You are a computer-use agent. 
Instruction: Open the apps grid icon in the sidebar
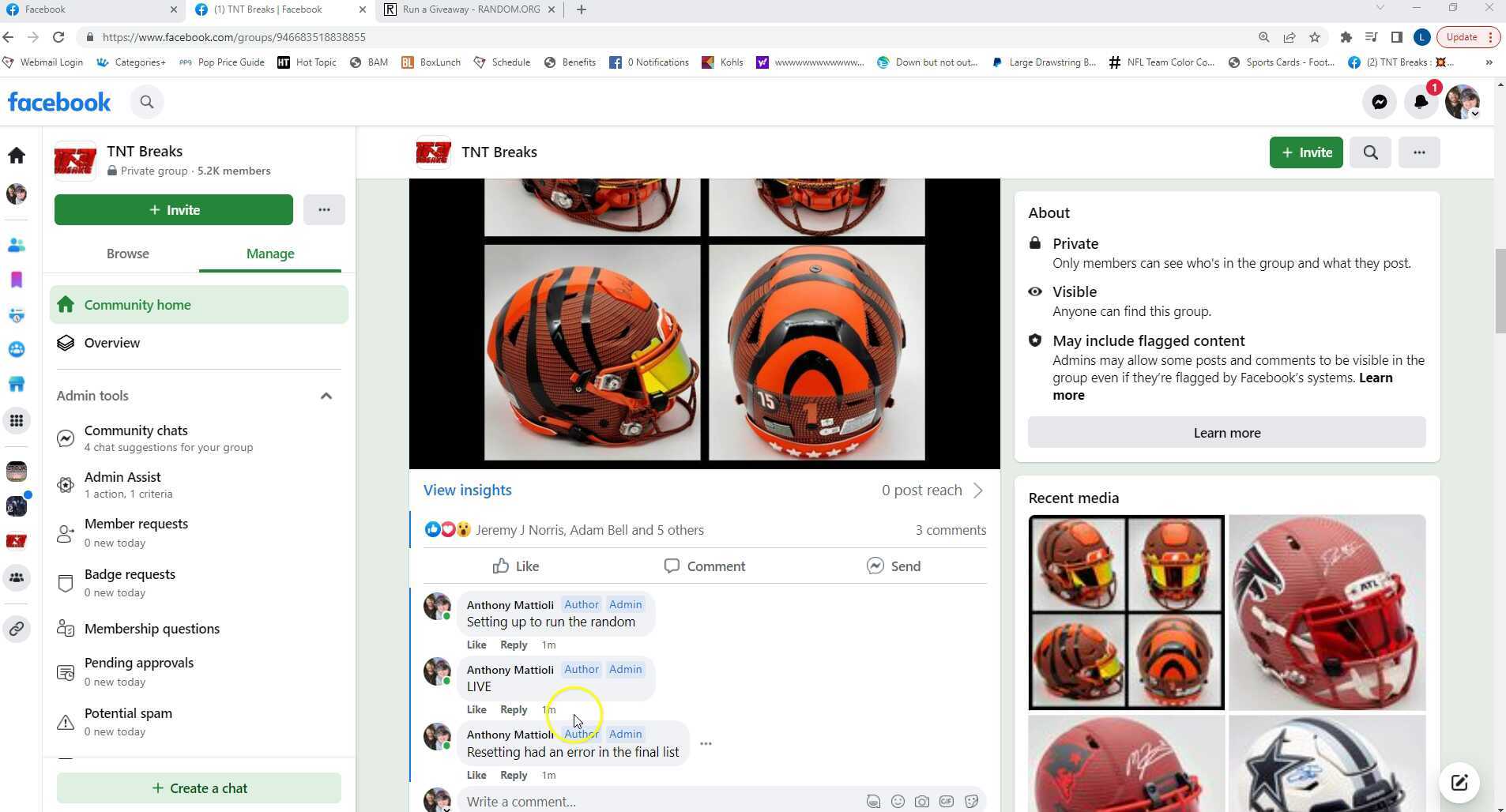(x=17, y=420)
